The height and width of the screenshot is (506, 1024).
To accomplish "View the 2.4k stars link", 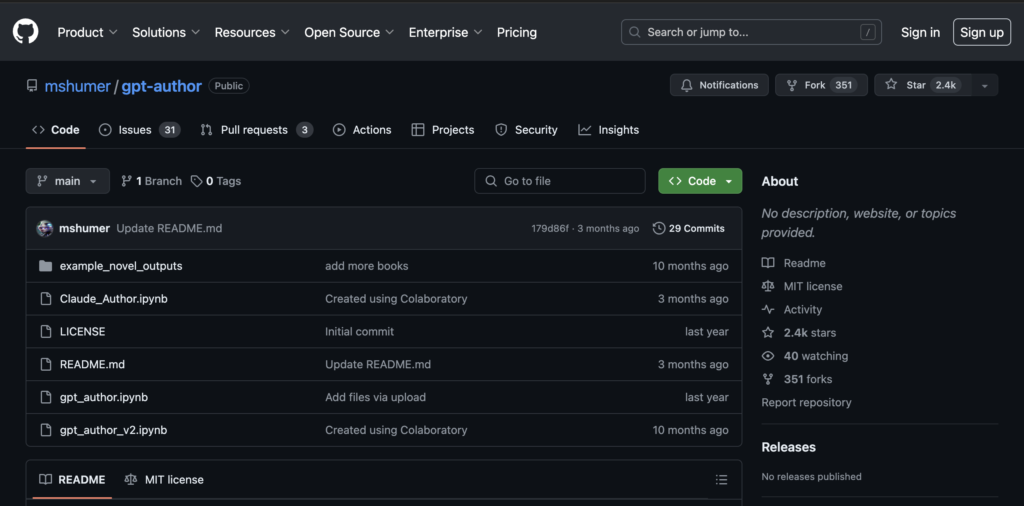I will tap(799, 332).
